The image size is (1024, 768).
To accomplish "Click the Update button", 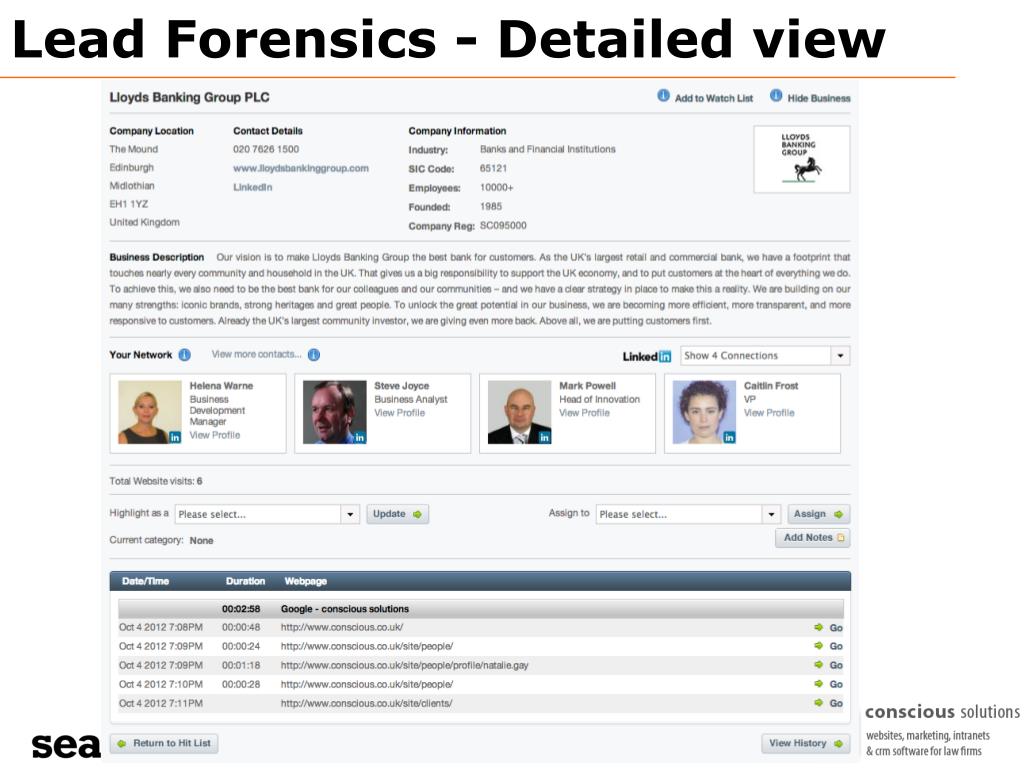I will point(397,514).
